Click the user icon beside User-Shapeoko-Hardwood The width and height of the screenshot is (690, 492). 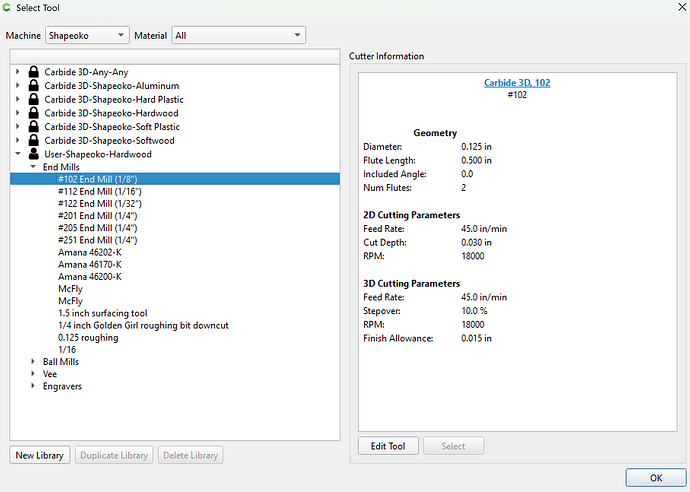pos(33,154)
